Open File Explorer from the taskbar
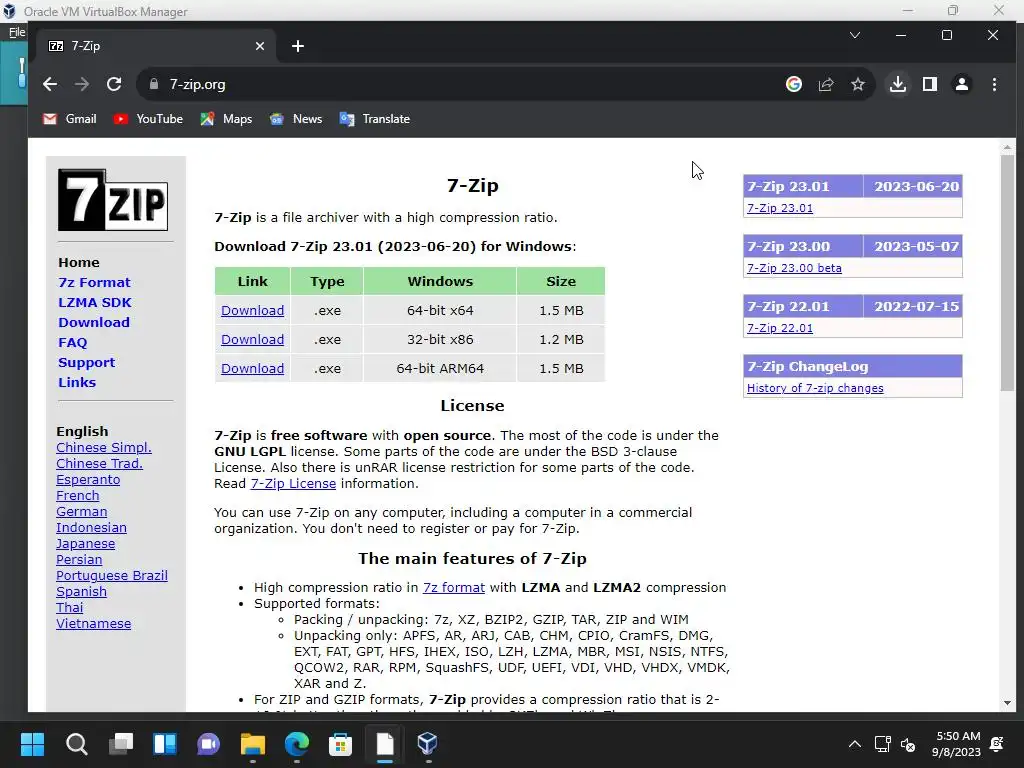Image resolution: width=1024 pixels, height=768 pixels. [253, 744]
